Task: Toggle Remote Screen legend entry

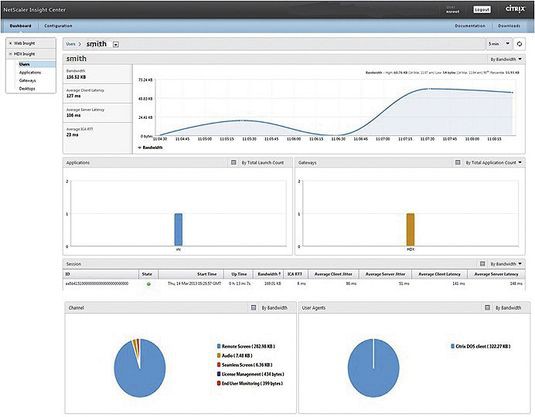Action: tap(246, 346)
